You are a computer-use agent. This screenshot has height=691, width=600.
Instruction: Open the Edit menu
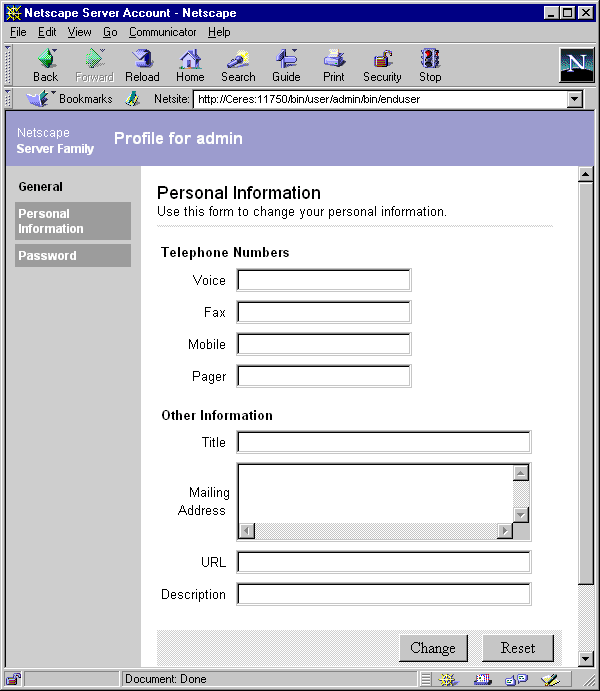[x=47, y=32]
